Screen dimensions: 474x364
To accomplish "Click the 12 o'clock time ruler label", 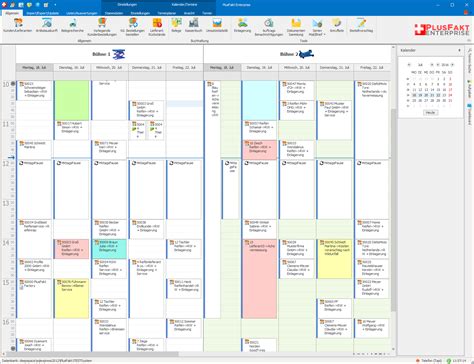I will 6,164.
